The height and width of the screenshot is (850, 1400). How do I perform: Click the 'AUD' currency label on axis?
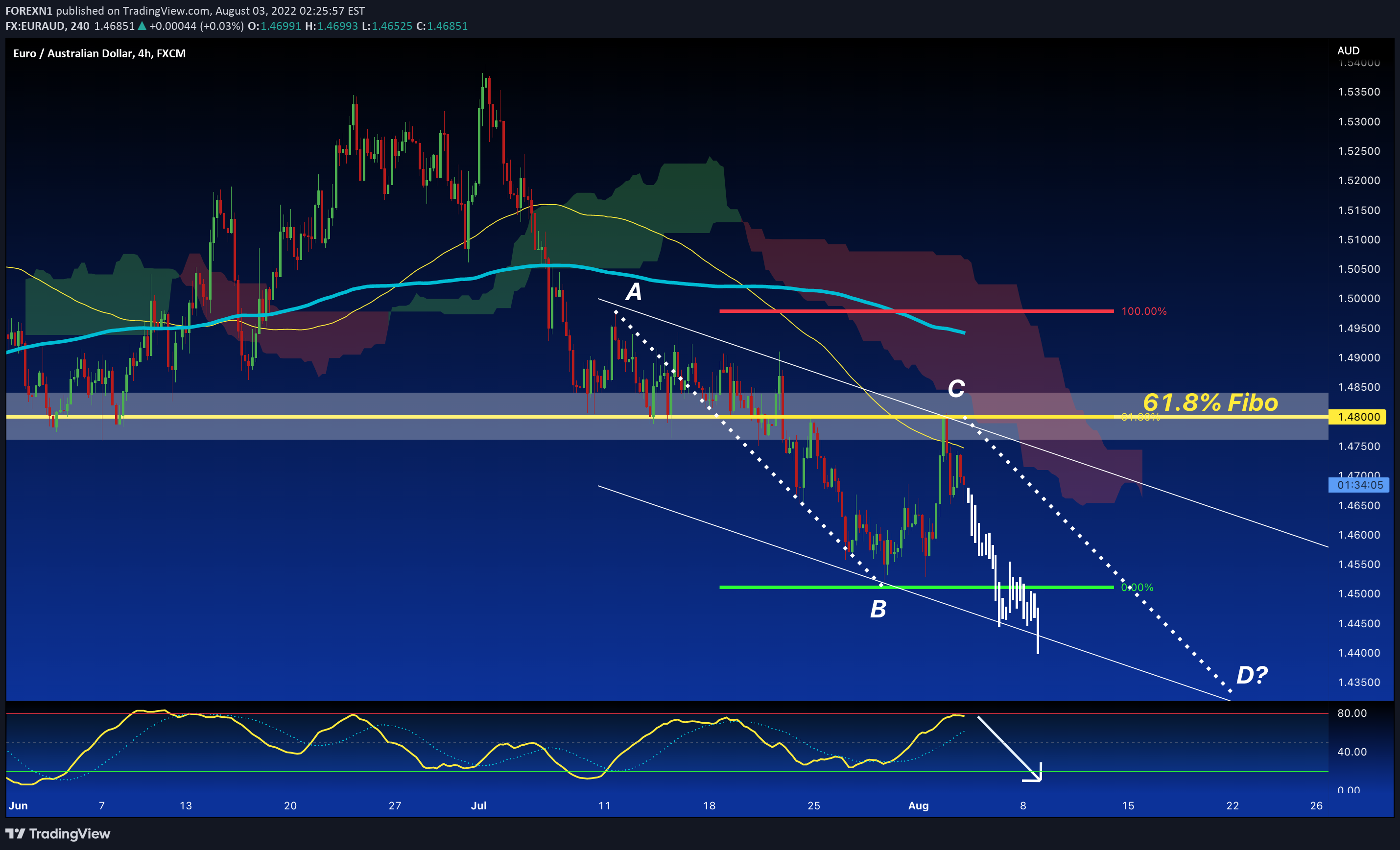pos(1348,50)
